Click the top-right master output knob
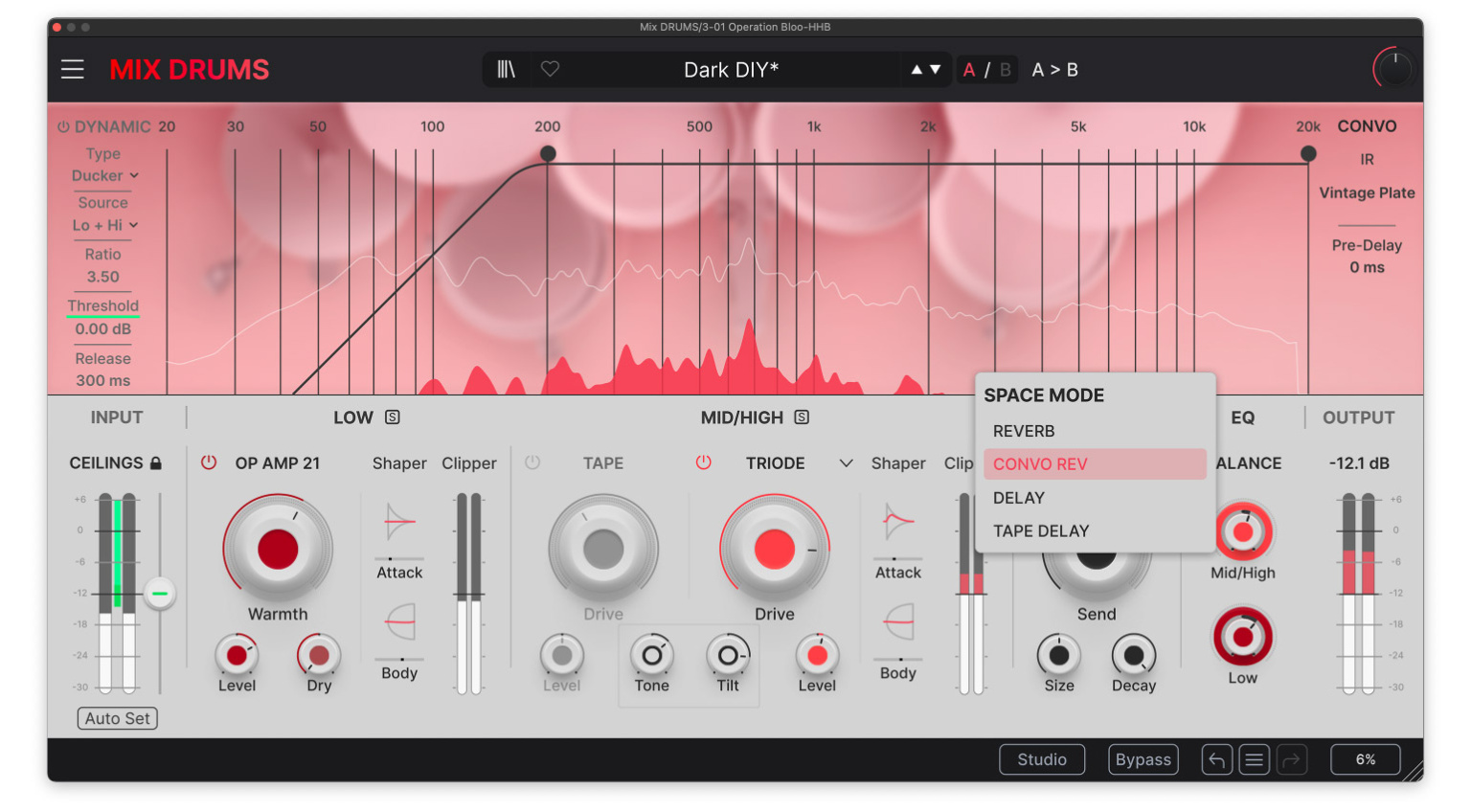The height and width of the screenshot is (812, 1471). click(x=1394, y=68)
